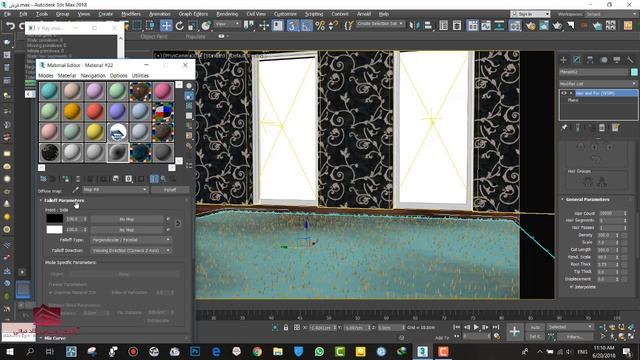
Task: Toggle Angle Snap icon
Action: (306, 26)
